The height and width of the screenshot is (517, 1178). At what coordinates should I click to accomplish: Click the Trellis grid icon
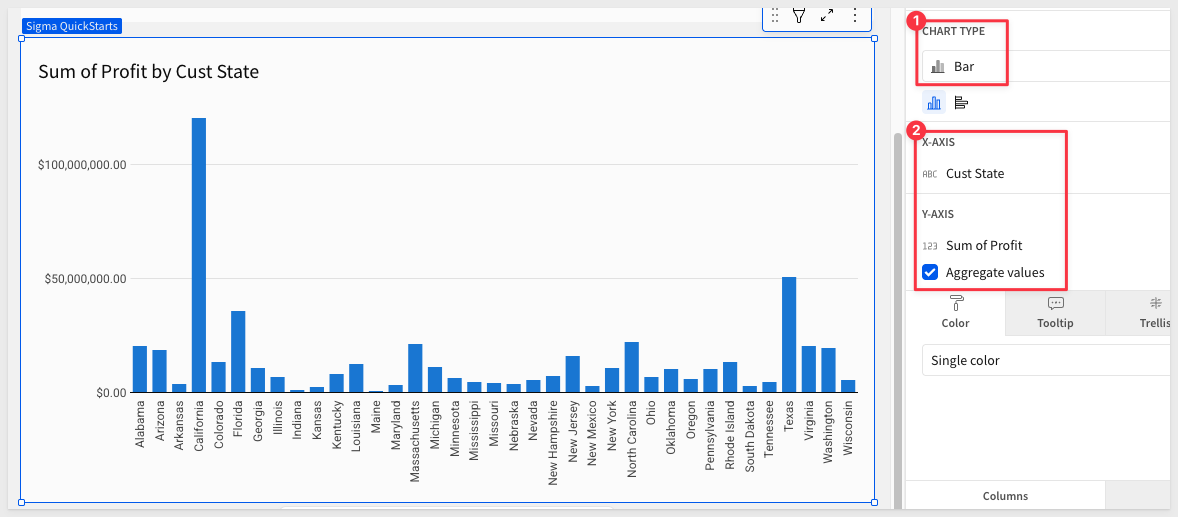point(1155,303)
